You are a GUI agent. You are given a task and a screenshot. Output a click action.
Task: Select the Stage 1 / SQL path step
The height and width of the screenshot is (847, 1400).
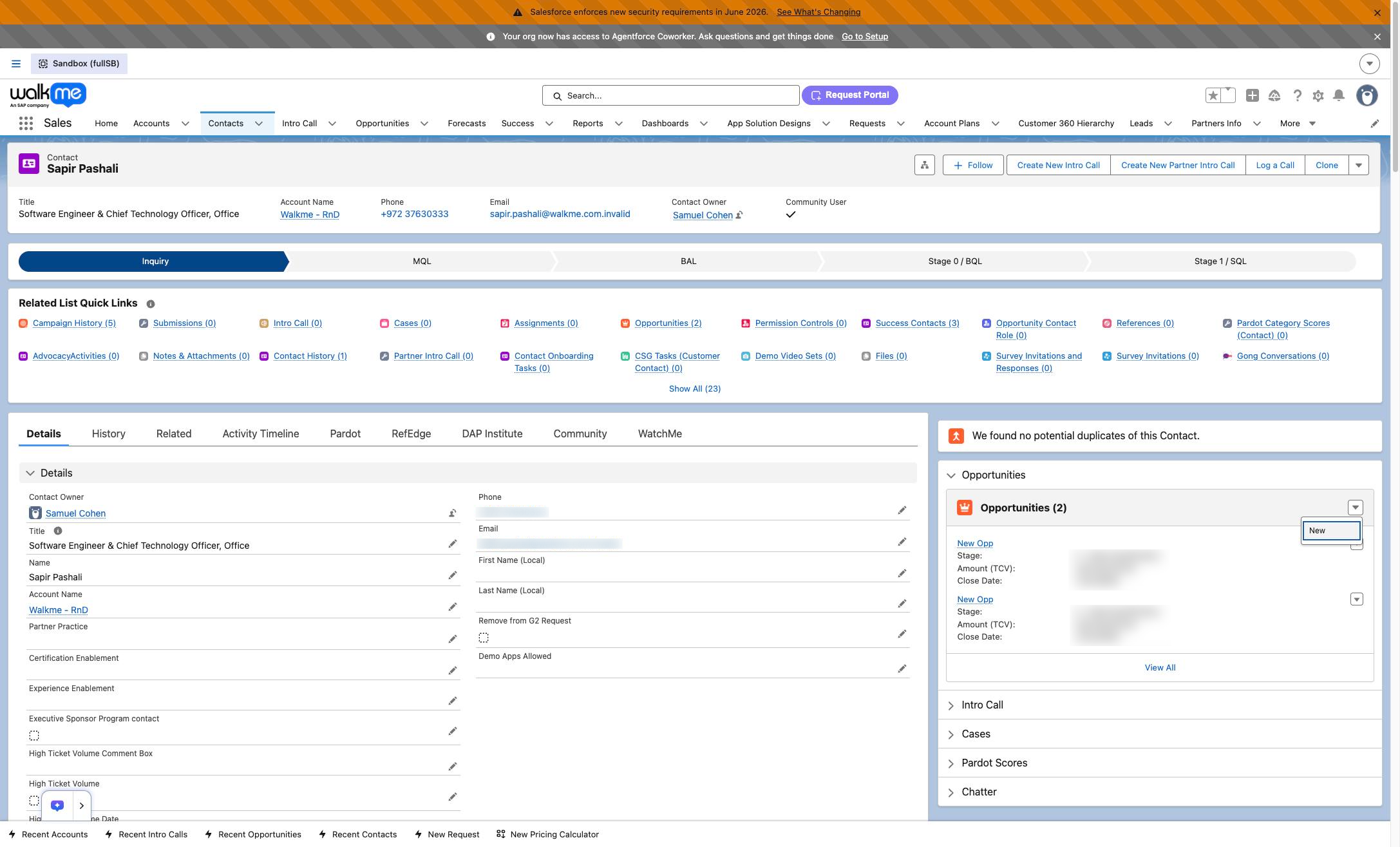(x=1220, y=262)
